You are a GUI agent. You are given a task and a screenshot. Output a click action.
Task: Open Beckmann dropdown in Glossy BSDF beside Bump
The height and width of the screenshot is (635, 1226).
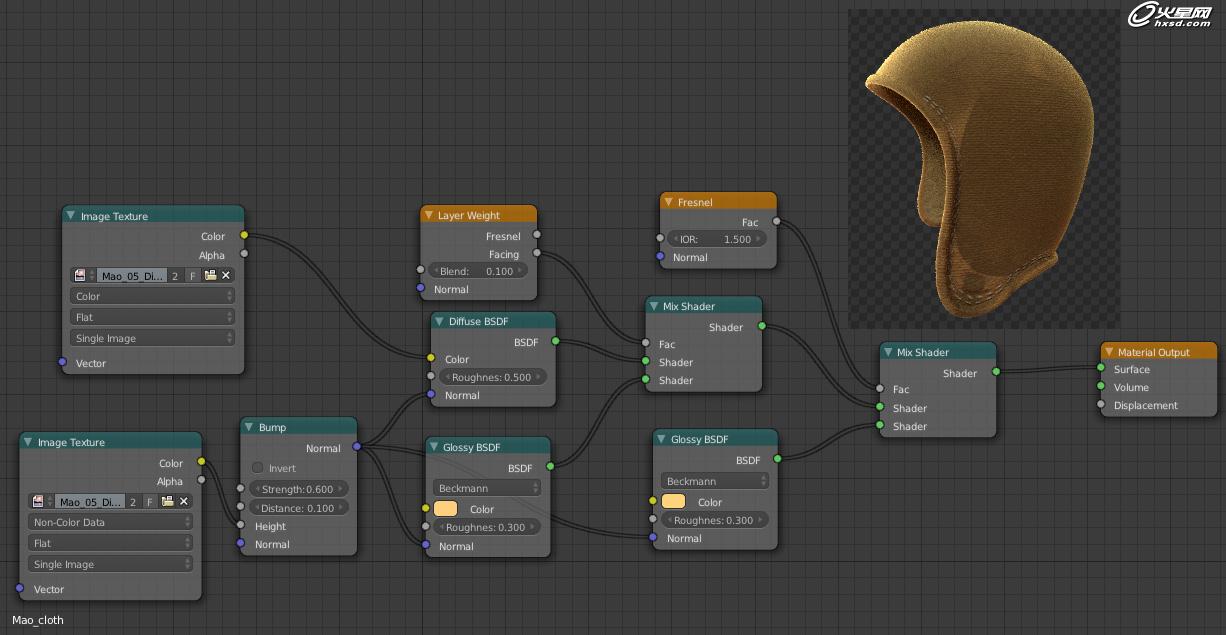tap(487, 488)
